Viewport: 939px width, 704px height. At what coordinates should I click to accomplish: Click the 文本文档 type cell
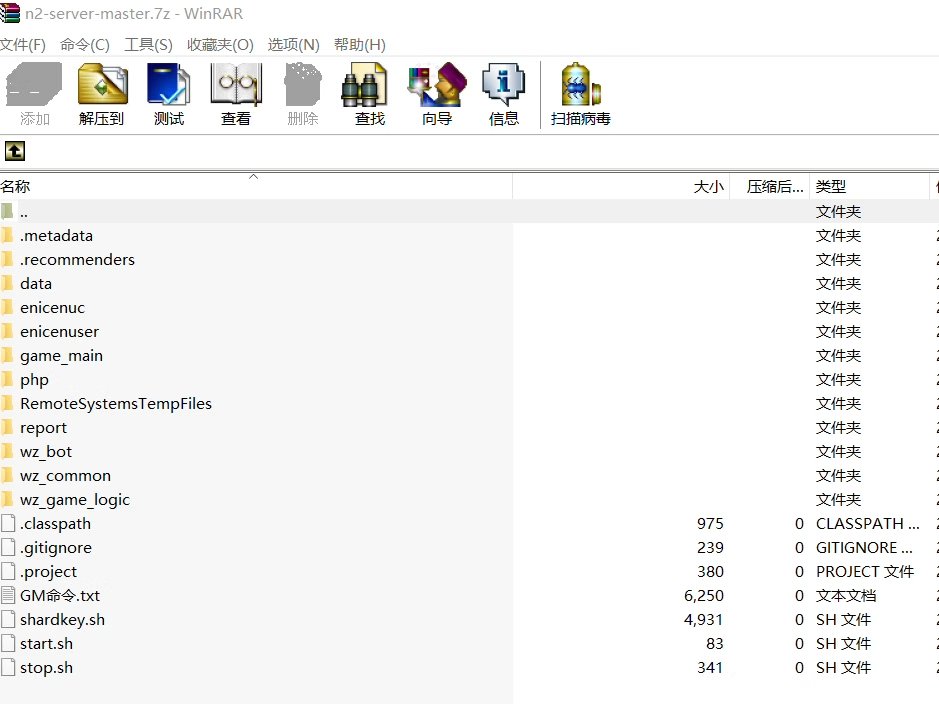pyautogui.click(x=846, y=596)
